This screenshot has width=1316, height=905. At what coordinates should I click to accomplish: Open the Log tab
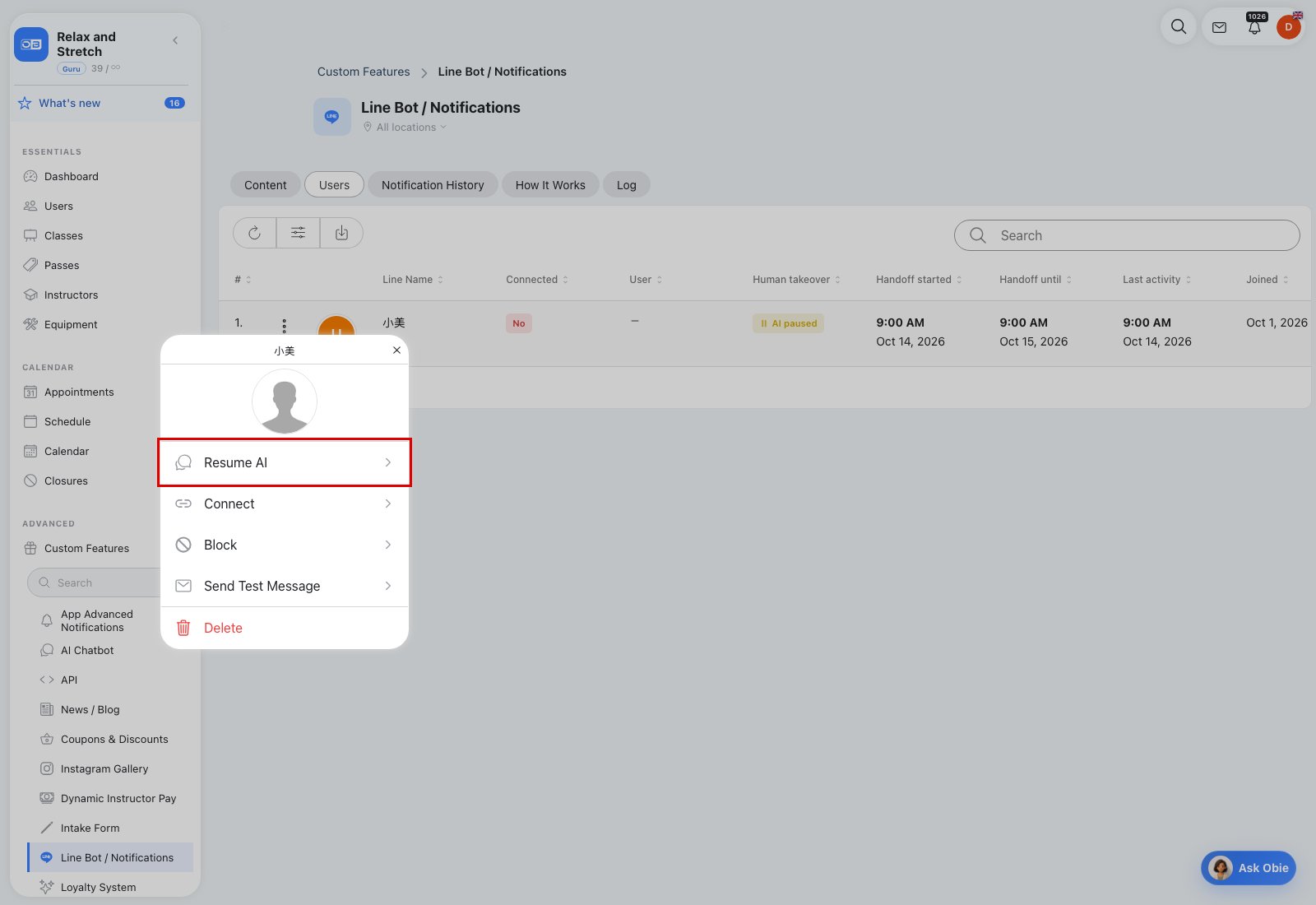627,185
